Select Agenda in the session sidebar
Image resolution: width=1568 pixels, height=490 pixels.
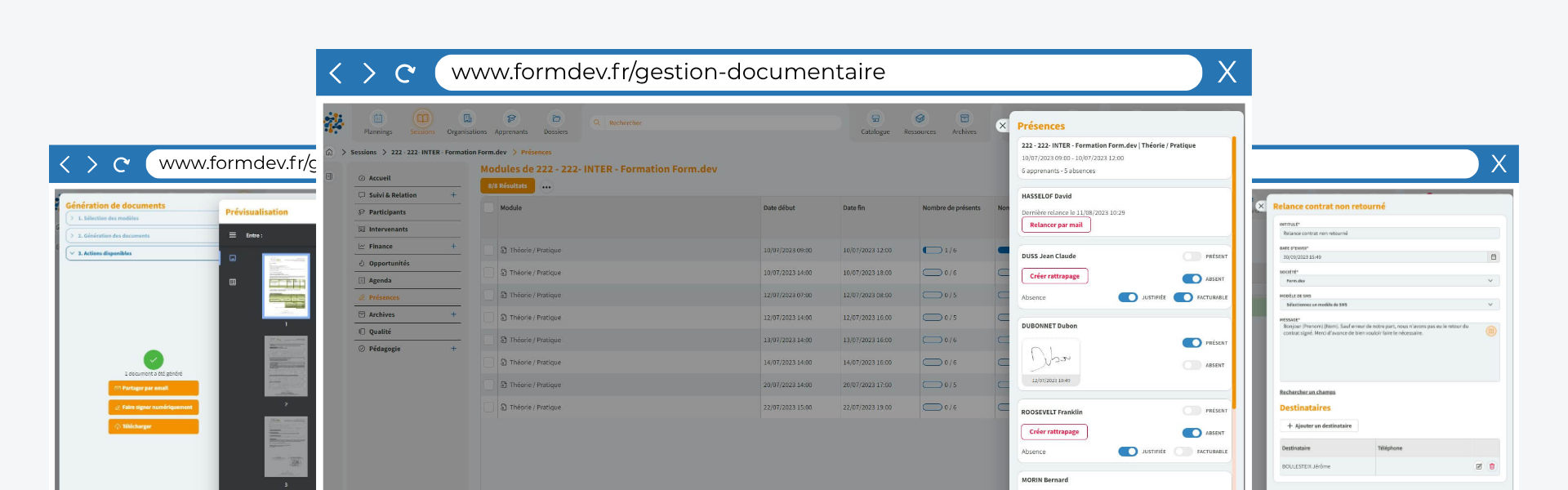(x=380, y=281)
